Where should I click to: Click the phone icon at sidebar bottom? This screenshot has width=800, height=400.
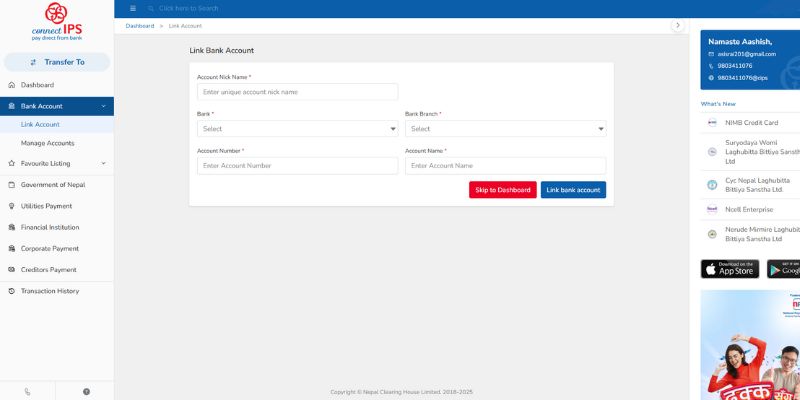point(28,391)
